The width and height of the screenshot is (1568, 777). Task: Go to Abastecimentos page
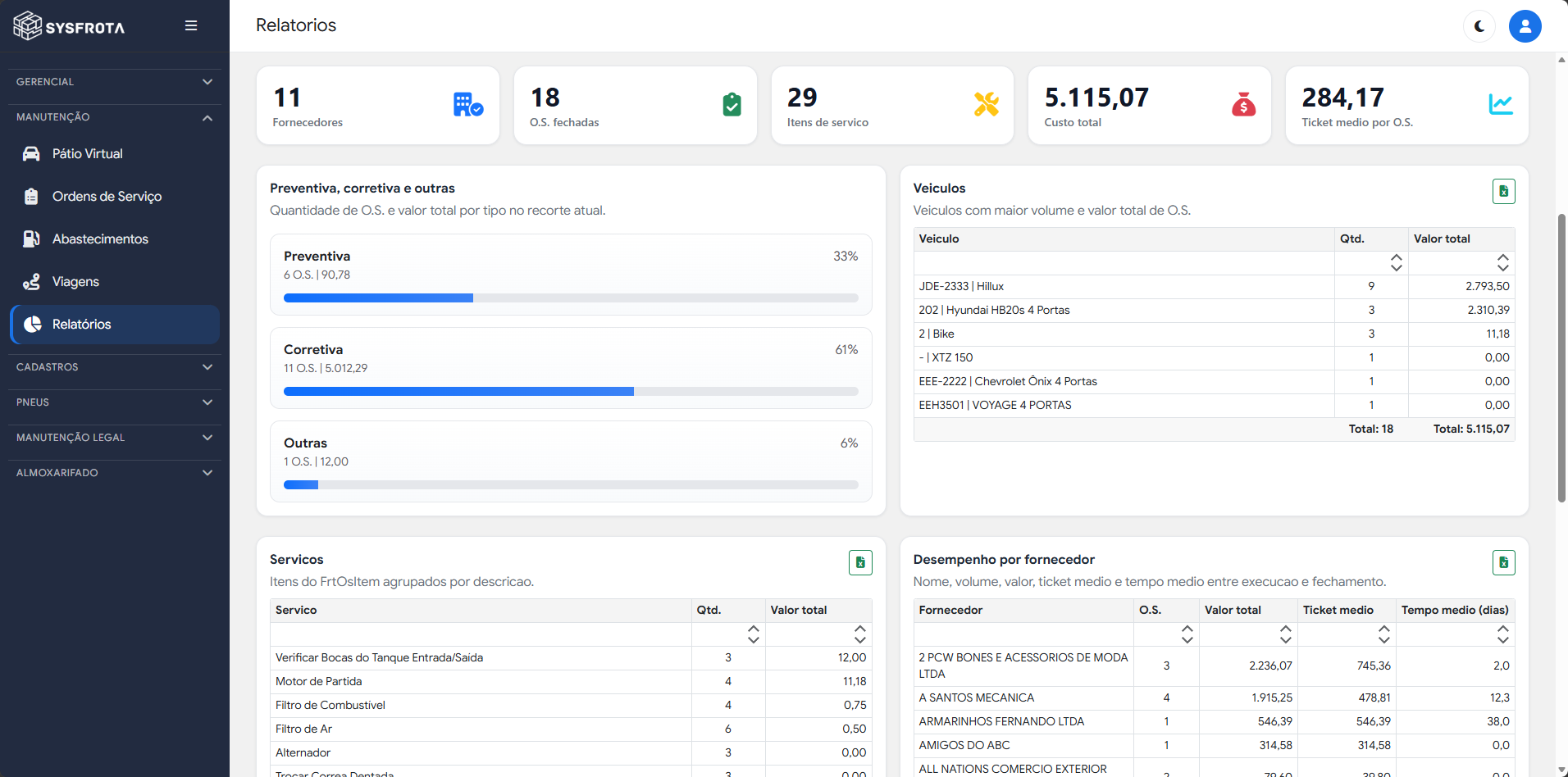click(x=115, y=239)
